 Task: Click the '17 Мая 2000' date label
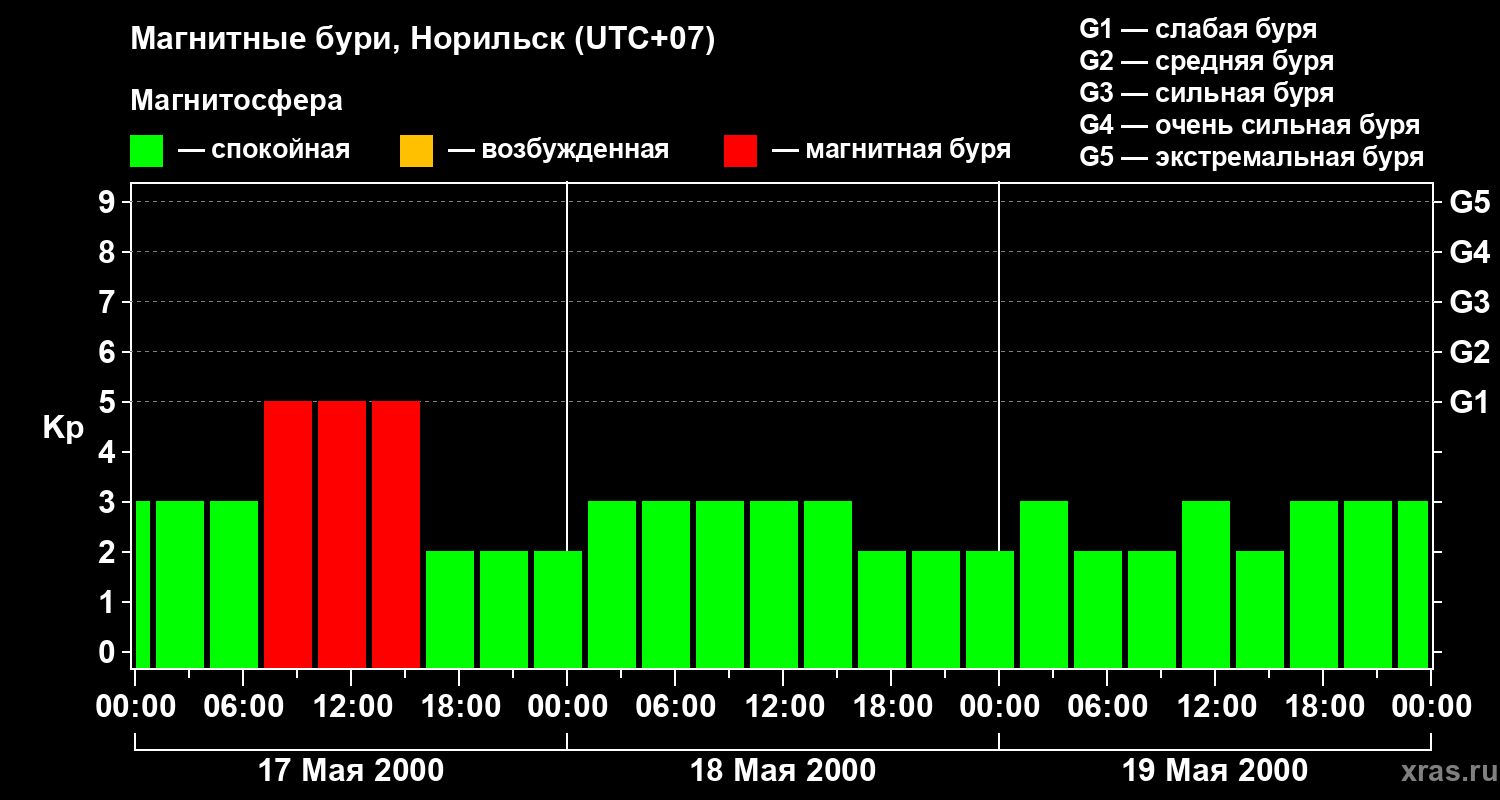pos(351,771)
